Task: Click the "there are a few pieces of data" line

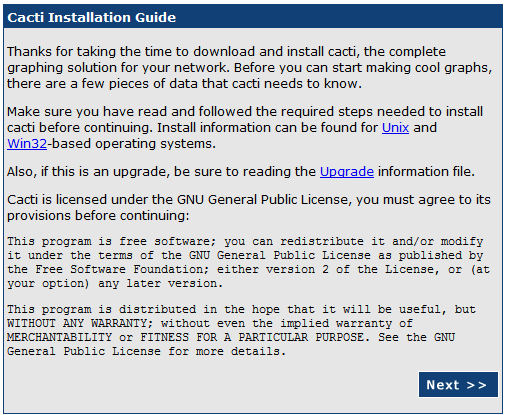Action: (184, 84)
